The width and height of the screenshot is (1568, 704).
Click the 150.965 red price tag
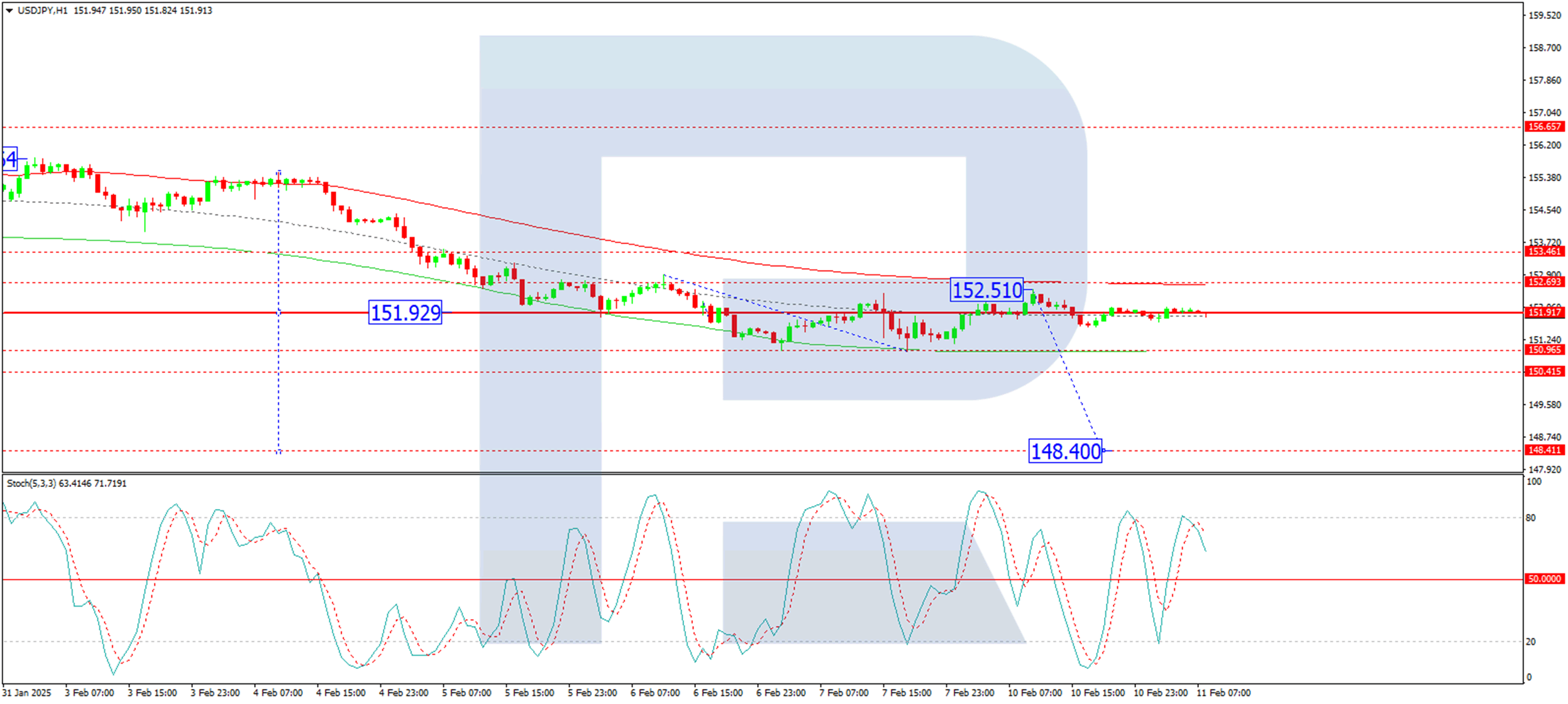pyautogui.click(x=1544, y=350)
